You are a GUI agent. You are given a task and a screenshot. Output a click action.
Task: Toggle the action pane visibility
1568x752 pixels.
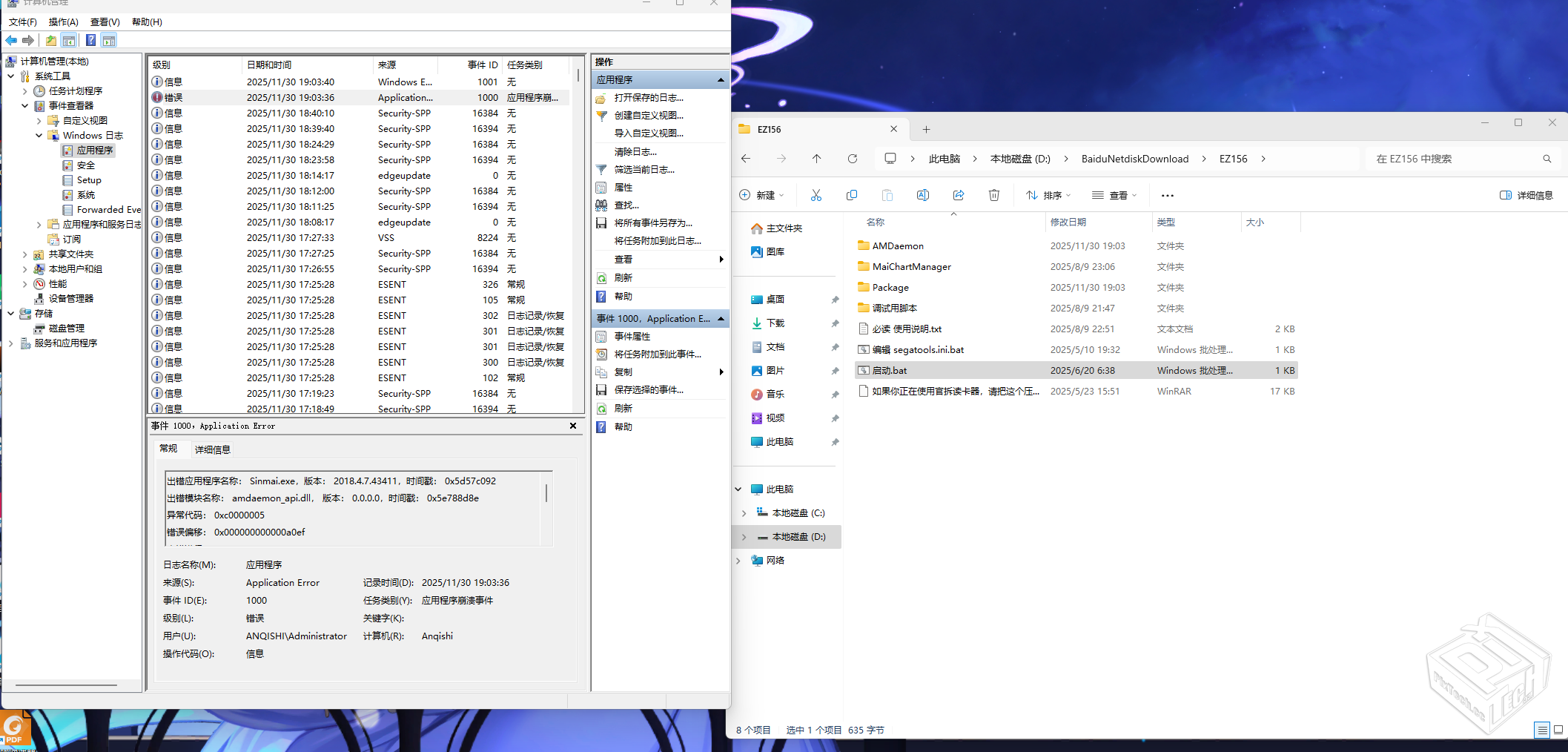[x=109, y=40]
